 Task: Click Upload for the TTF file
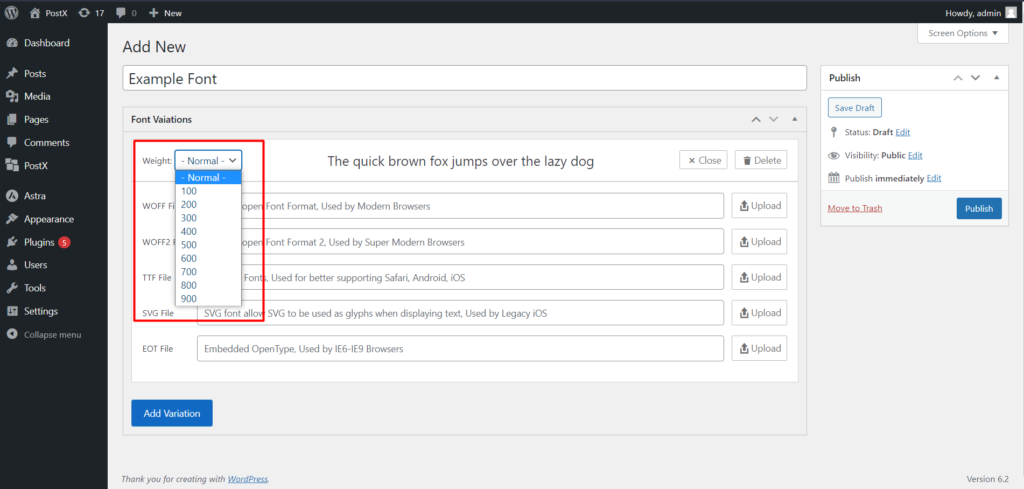[x=759, y=277]
